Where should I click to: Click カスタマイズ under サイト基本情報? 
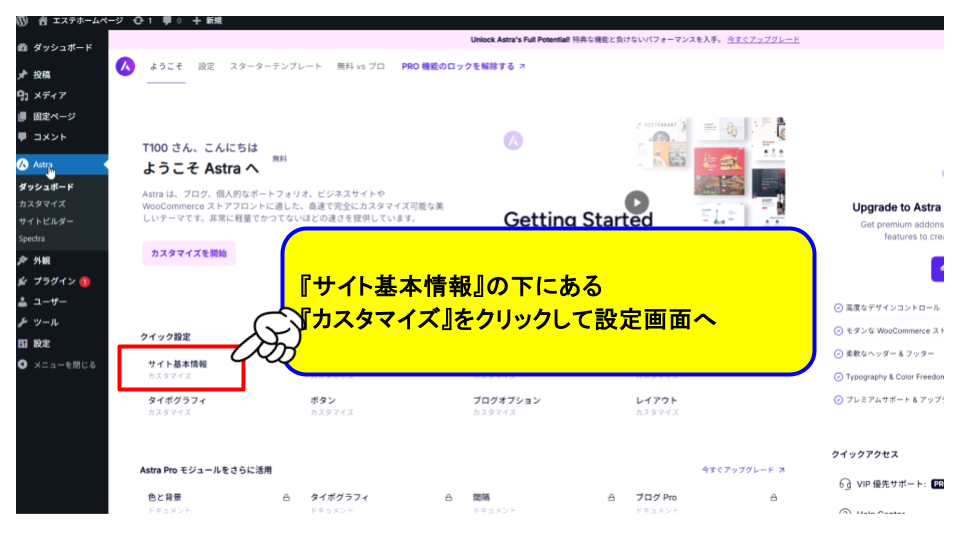click(170, 376)
